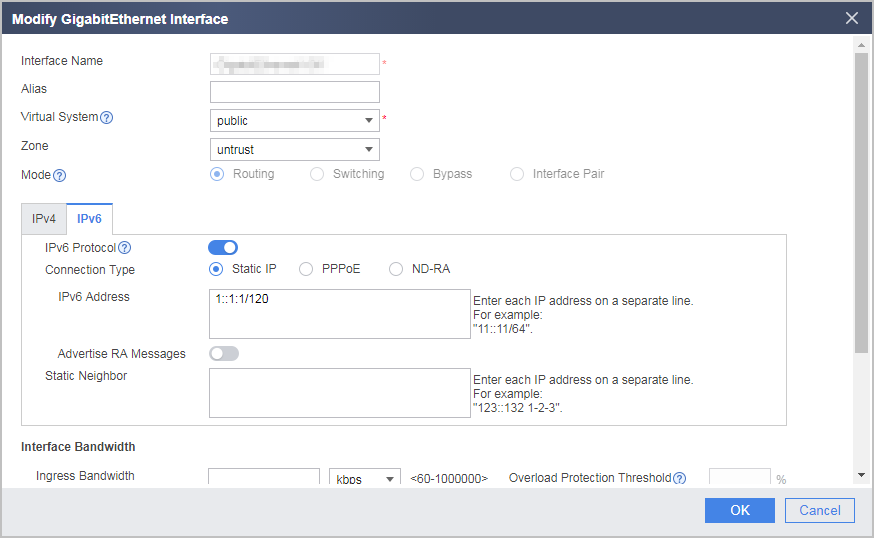Open help icon next to Mode
Image resolution: width=874 pixels, height=538 pixels.
(x=59, y=176)
